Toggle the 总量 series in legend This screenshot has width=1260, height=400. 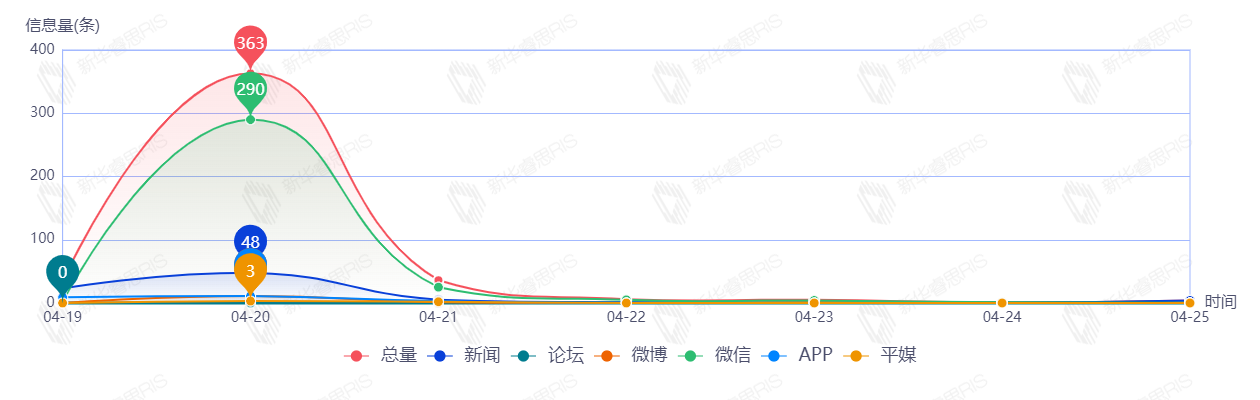381,355
